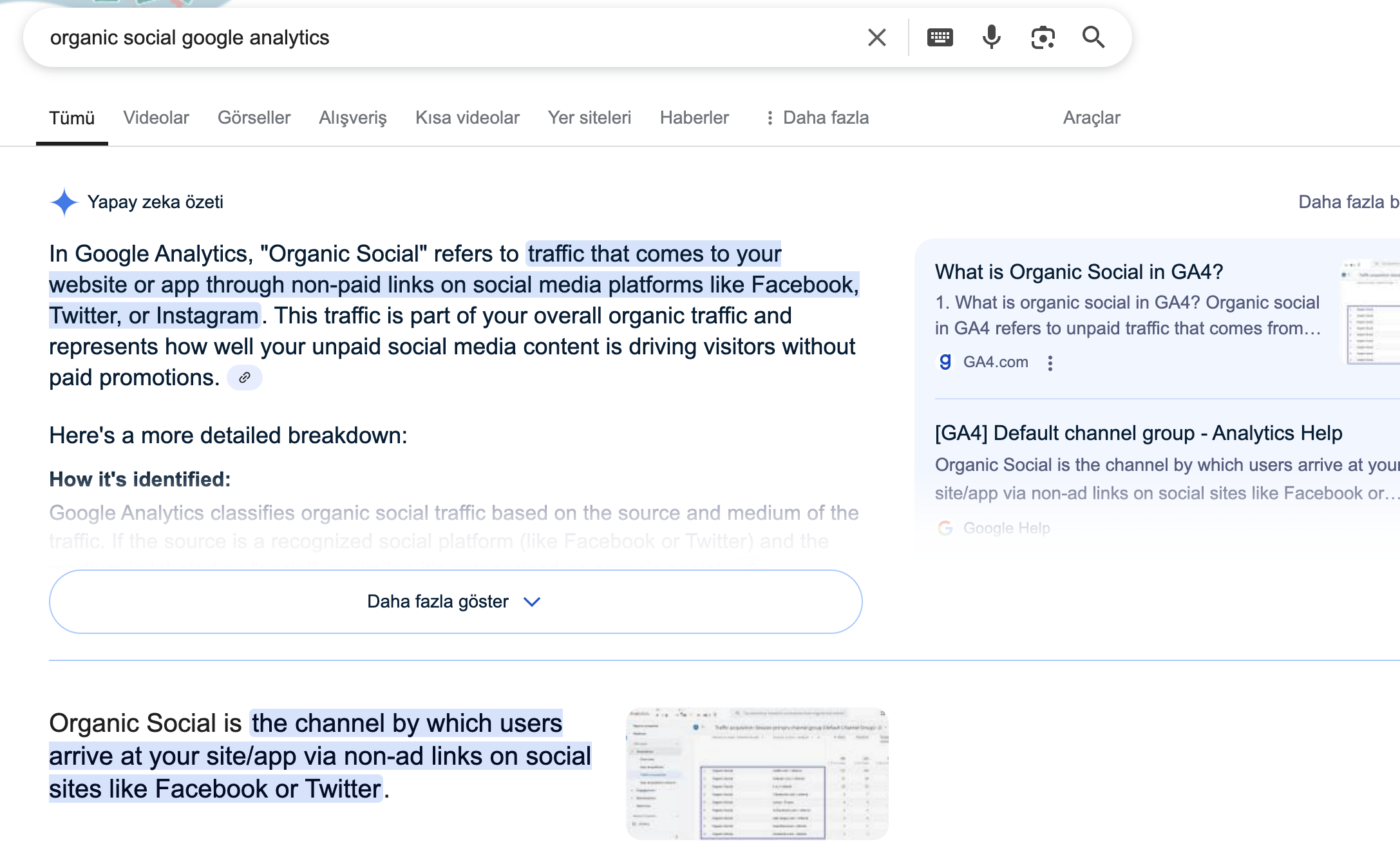Click the GA4.com source name
This screenshot has width=1400, height=862.
(996, 362)
